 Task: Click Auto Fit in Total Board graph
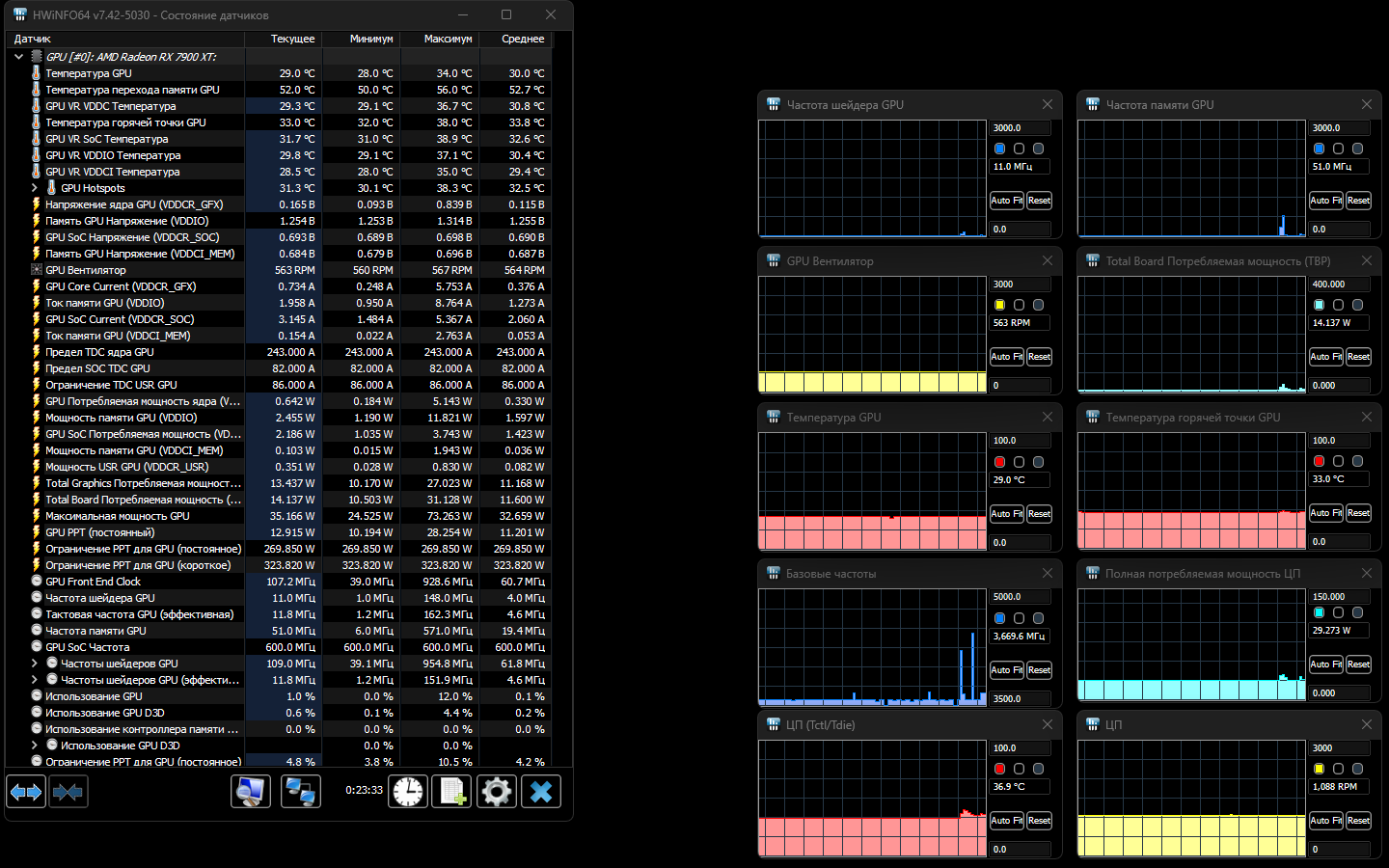click(x=1326, y=357)
